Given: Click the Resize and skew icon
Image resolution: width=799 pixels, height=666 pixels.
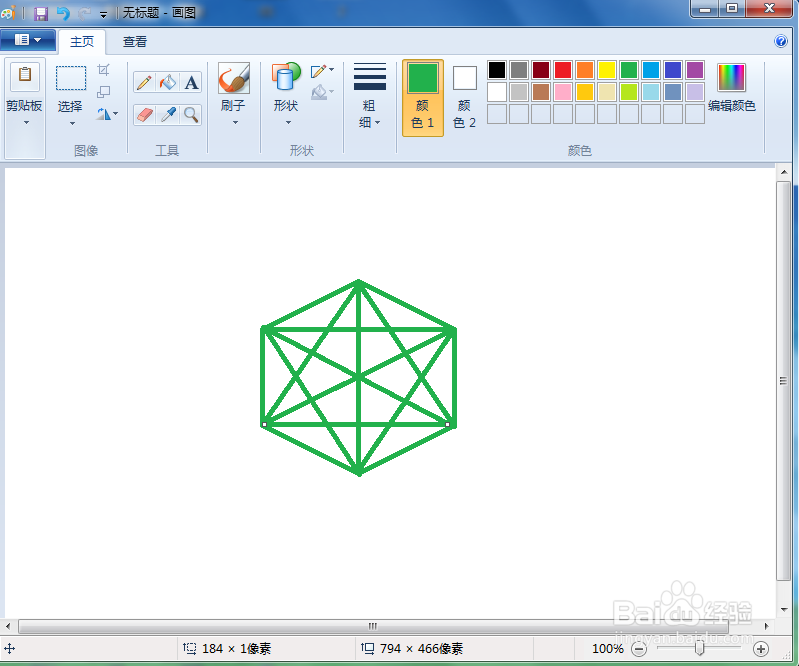Looking at the screenshot, I should click(x=104, y=92).
